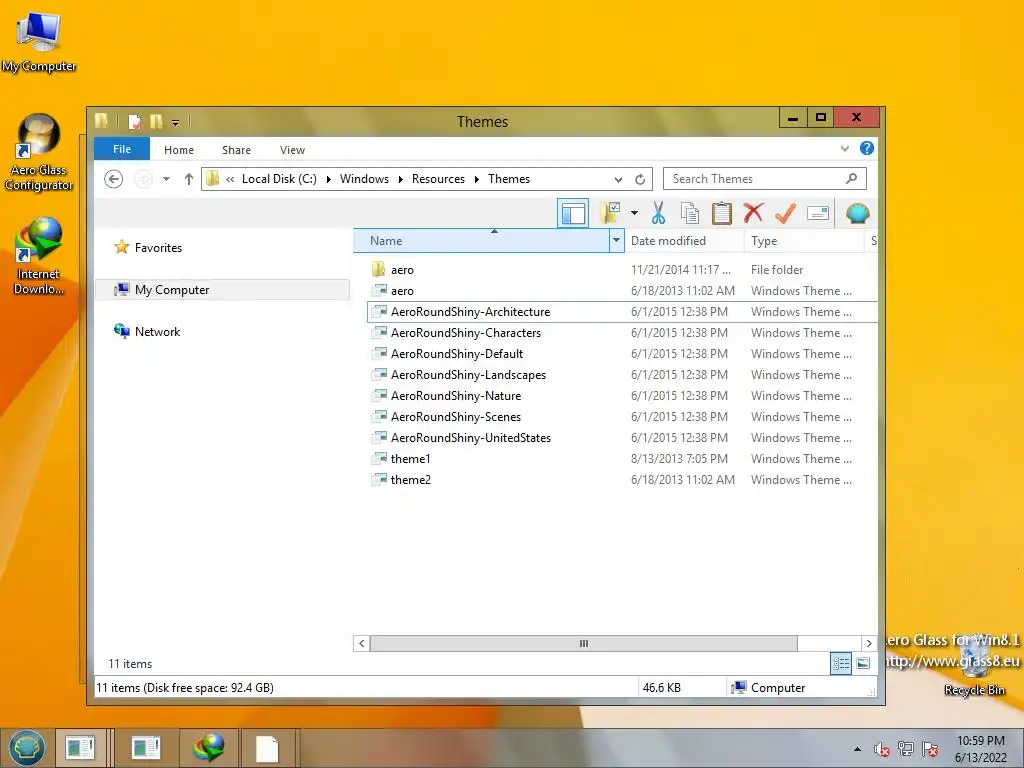1024x768 pixels.
Task: Select Network in the navigation pane
Action: pos(157,331)
